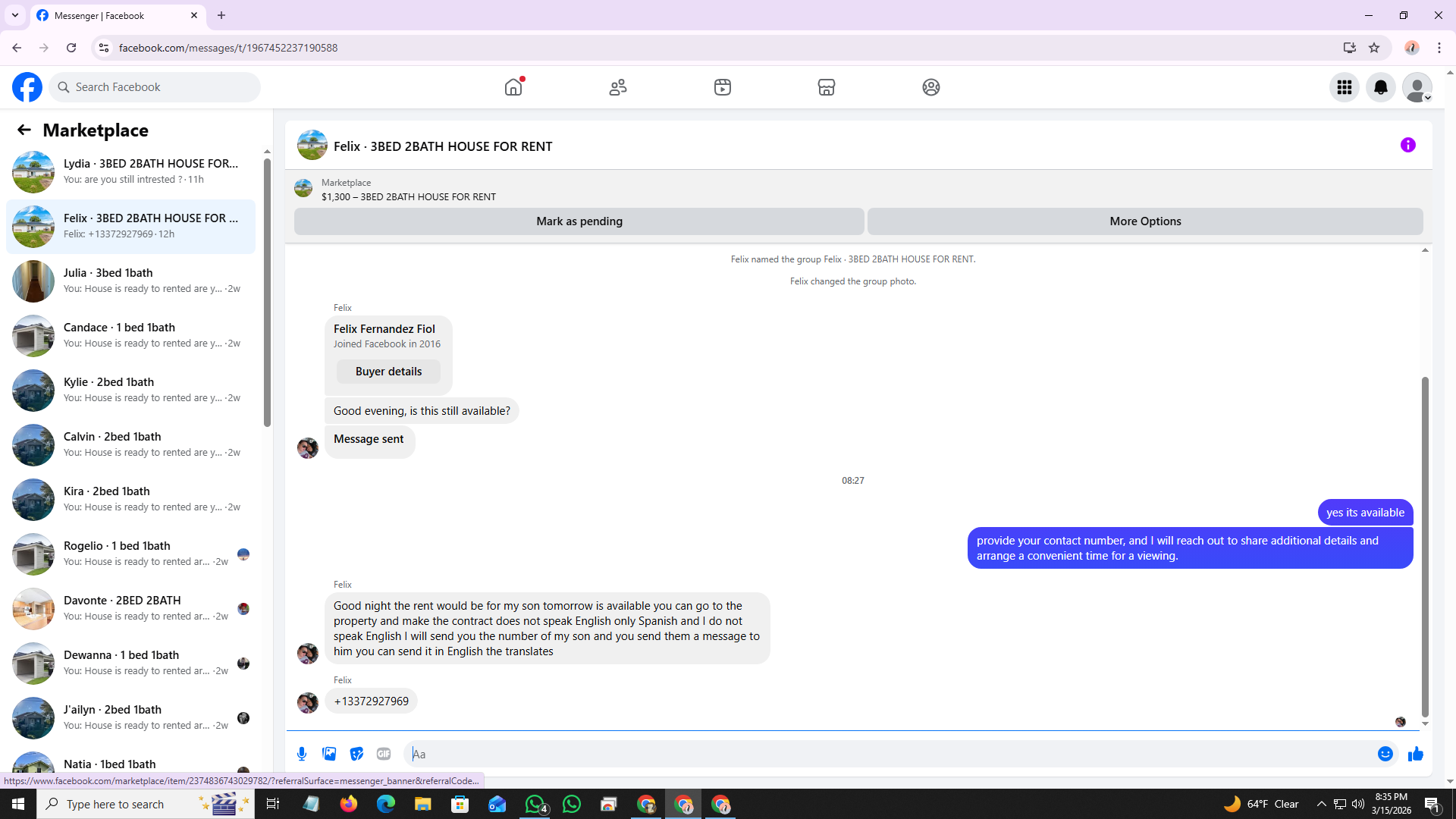Show hidden system tray icons

[1321, 804]
